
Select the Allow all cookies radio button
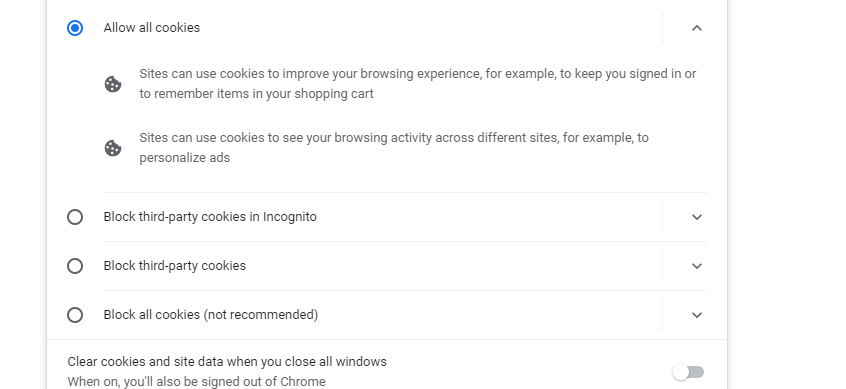pos(75,28)
